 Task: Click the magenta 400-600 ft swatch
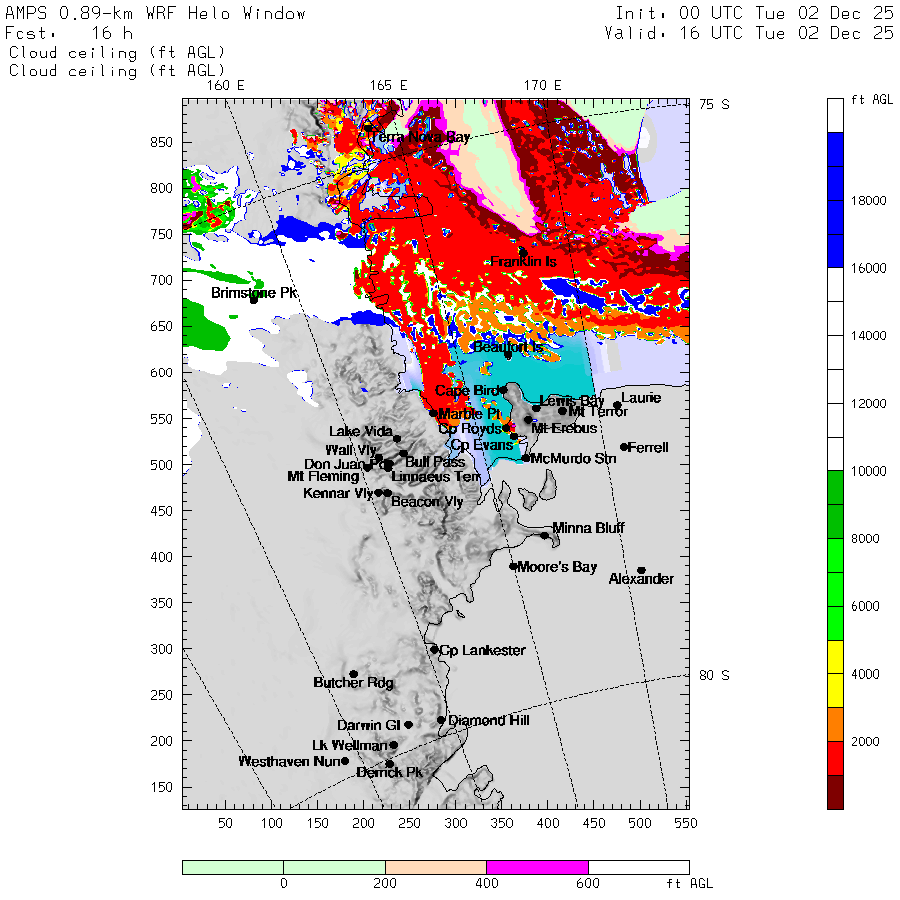coord(537,867)
